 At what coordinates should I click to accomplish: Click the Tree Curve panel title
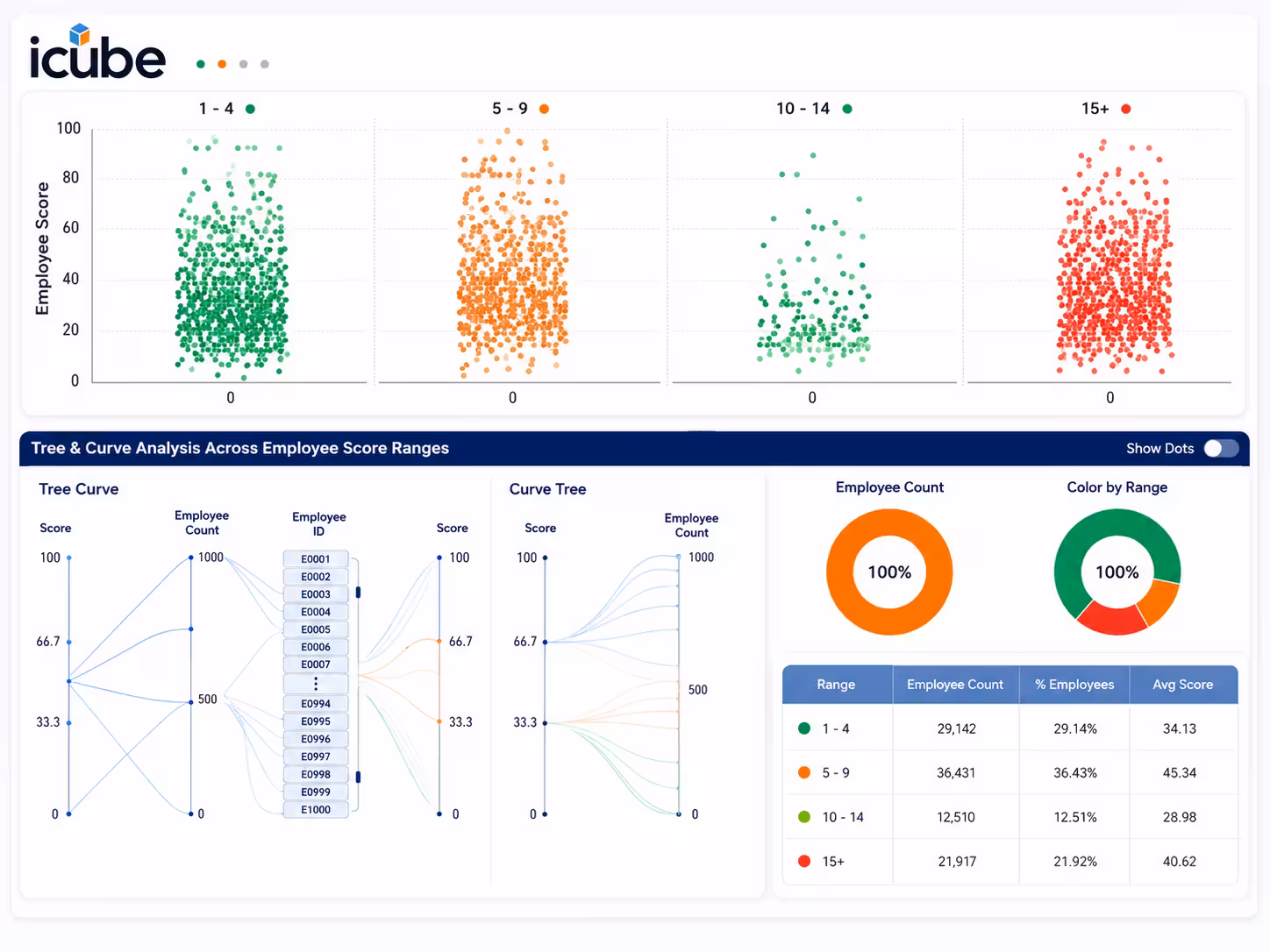point(79,489)
